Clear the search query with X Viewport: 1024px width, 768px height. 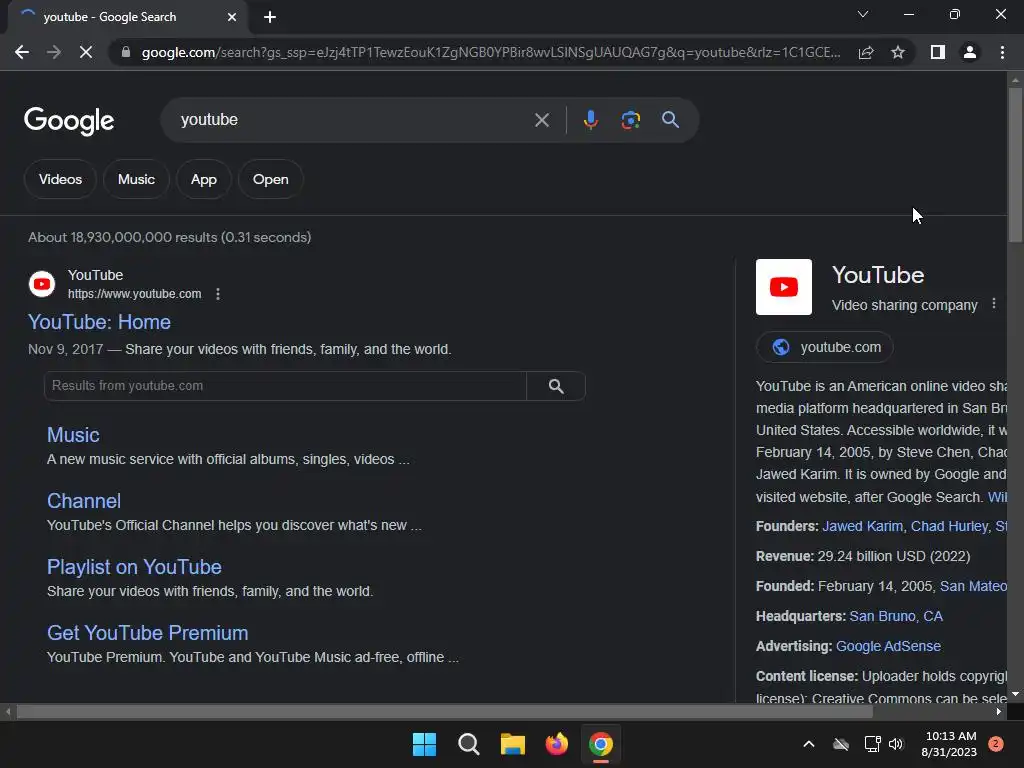click(x=541, y=120)
